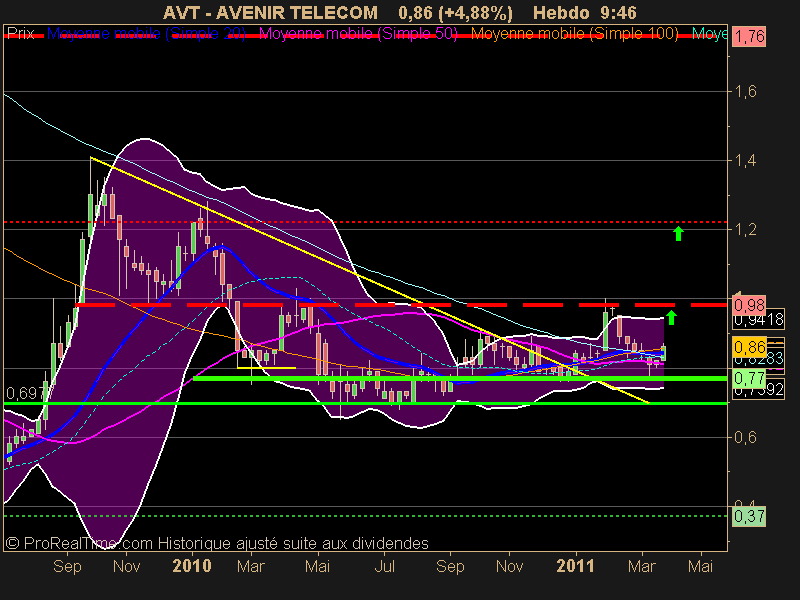Viewport: 800px width, 600px height.
Task: Select legend Moyenne mobile (Simple 20)
Action: [146, 34]
